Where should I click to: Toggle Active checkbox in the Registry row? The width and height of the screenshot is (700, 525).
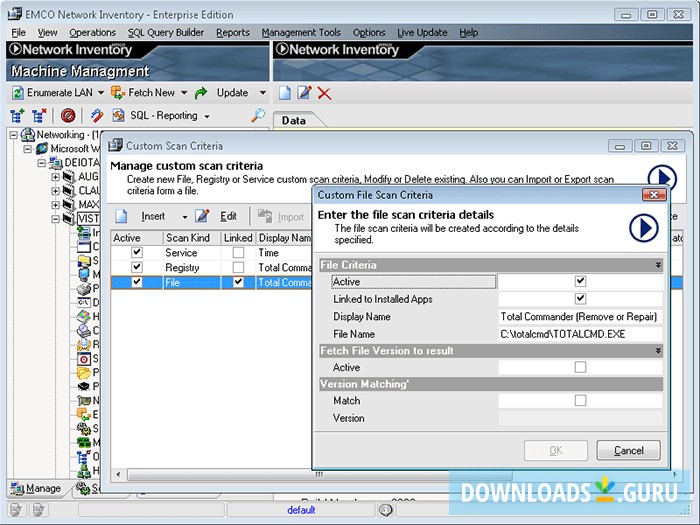(x=137, y=267)
